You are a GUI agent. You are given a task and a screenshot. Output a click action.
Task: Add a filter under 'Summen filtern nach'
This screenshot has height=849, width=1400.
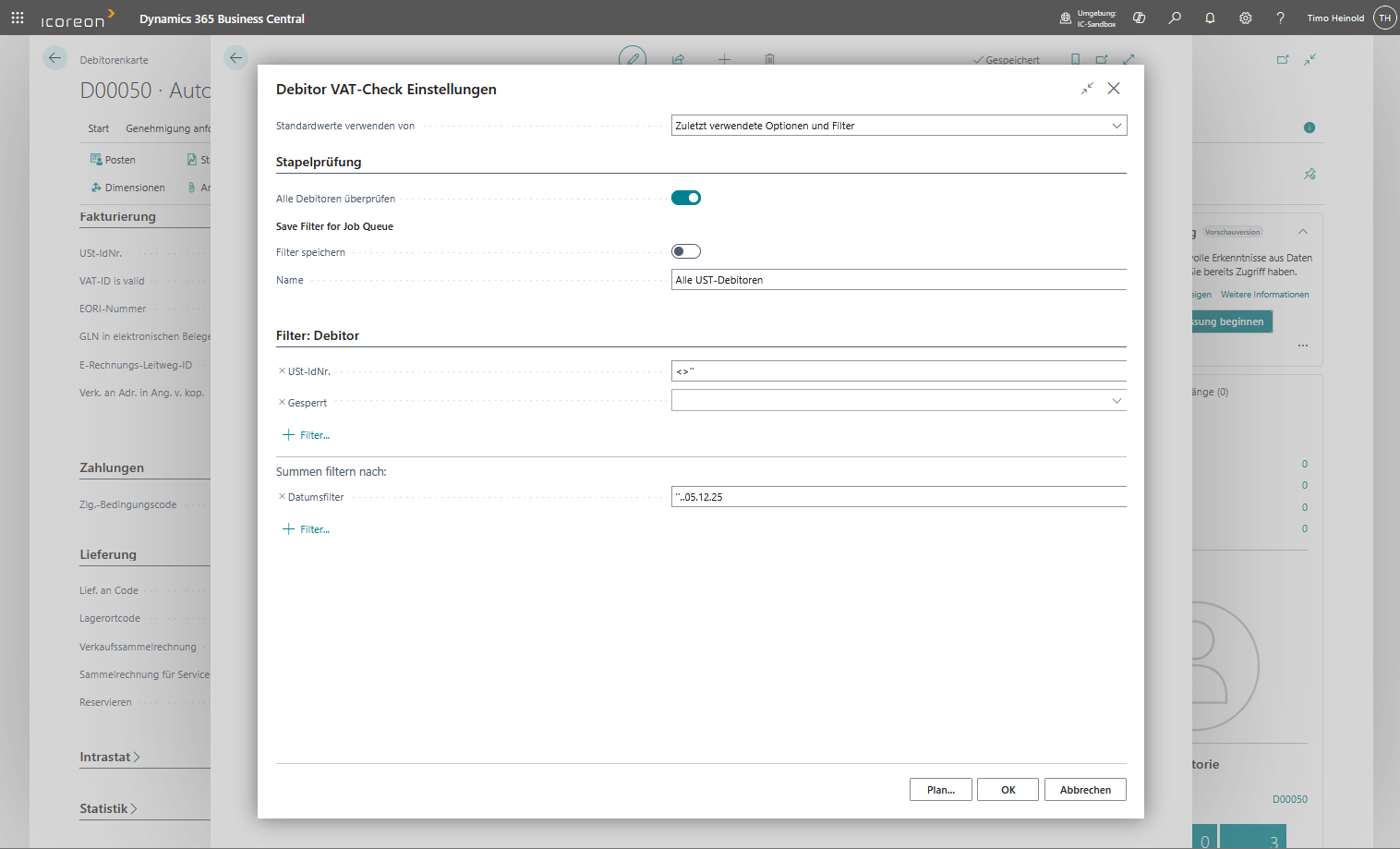[x=307, y=529]
